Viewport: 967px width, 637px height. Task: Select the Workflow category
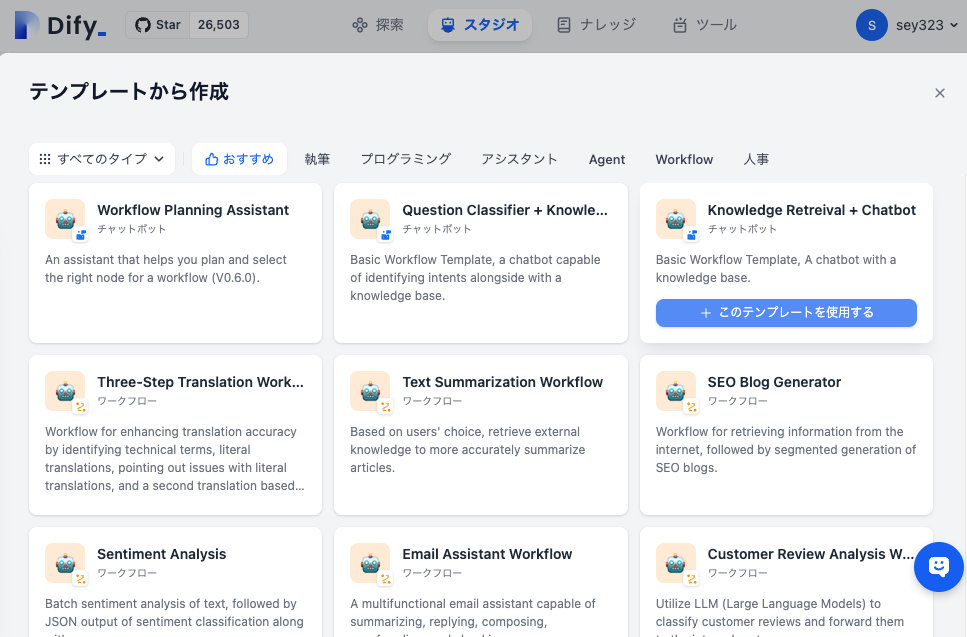[684, 159]
